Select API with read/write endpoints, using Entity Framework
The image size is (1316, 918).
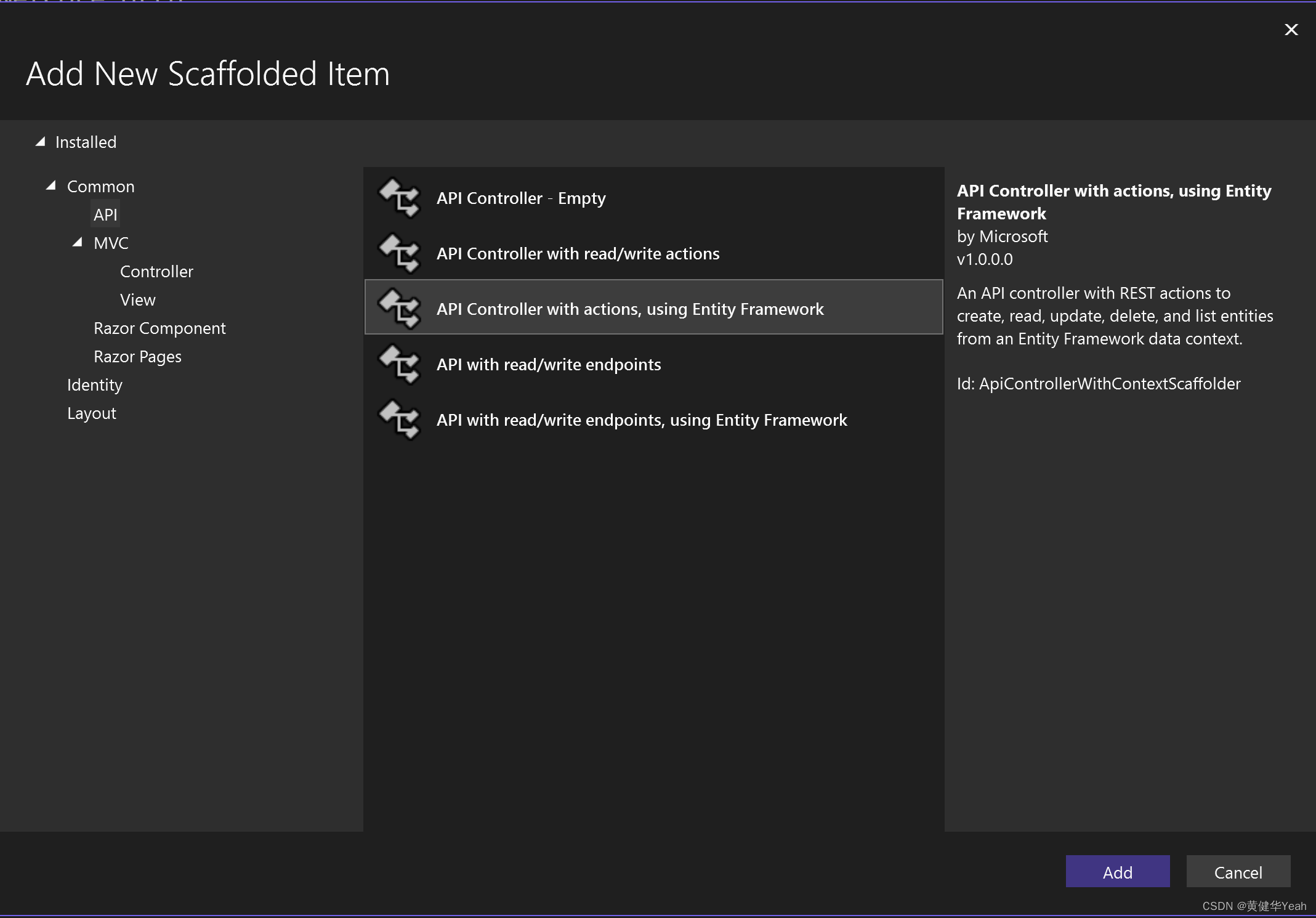click(642, 420)
